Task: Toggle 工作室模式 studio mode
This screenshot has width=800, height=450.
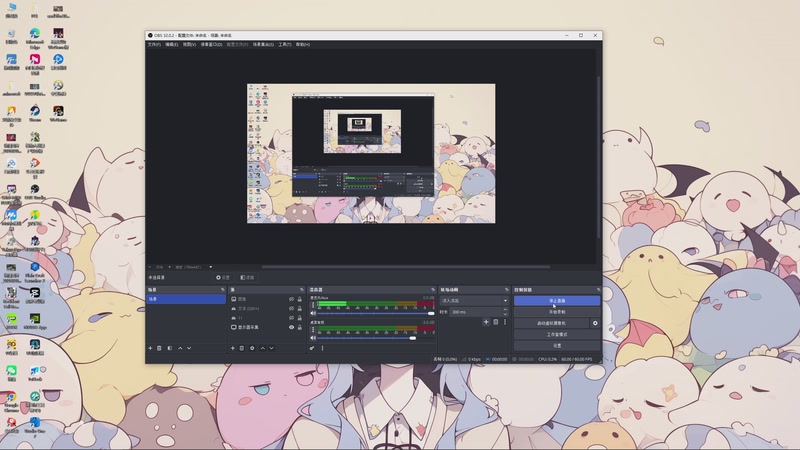Action: (x=557, y=334)
